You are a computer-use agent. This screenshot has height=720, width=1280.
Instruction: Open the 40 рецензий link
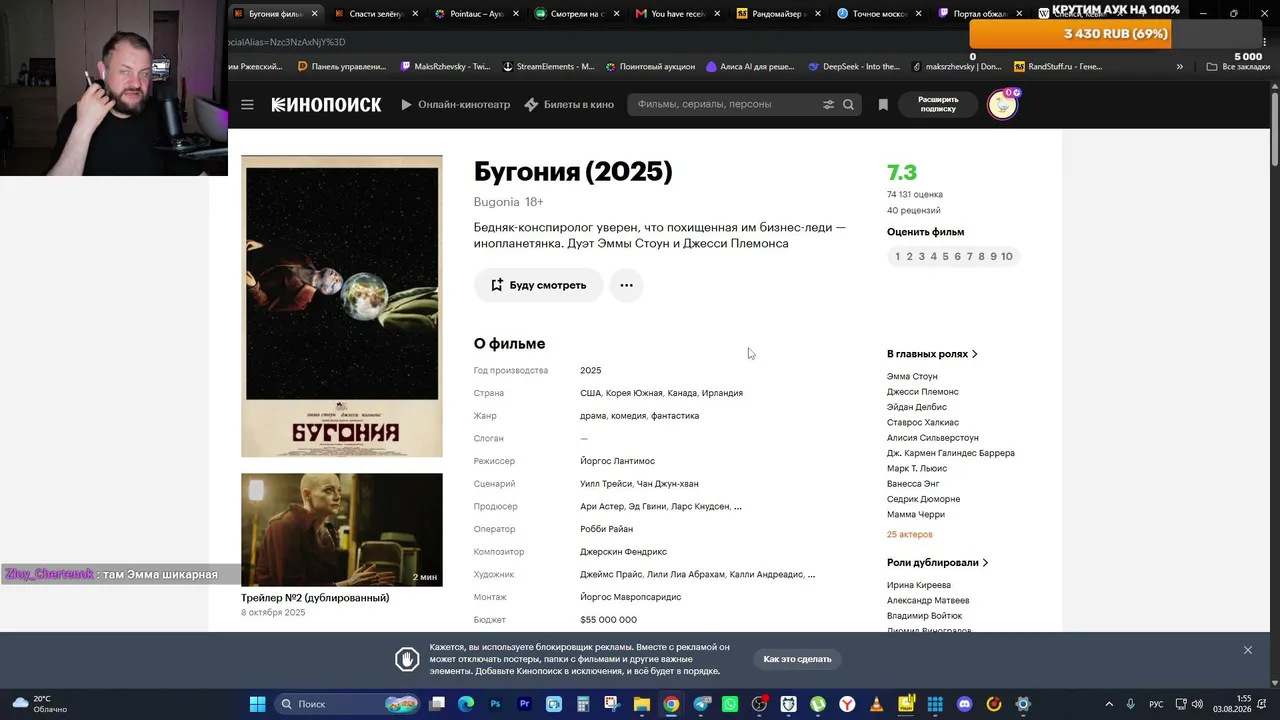tap(914, 210)
